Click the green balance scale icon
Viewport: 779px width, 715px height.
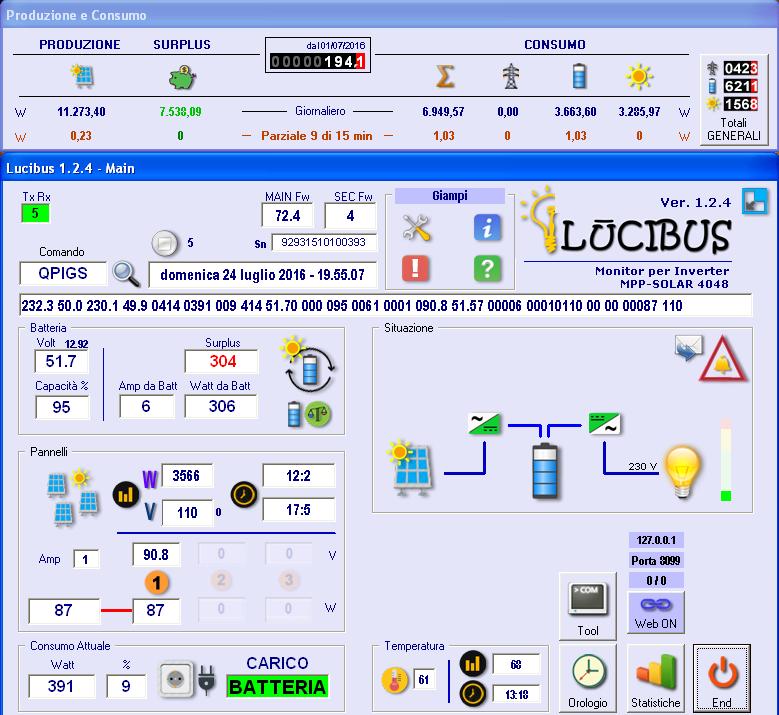pos(318,413)
